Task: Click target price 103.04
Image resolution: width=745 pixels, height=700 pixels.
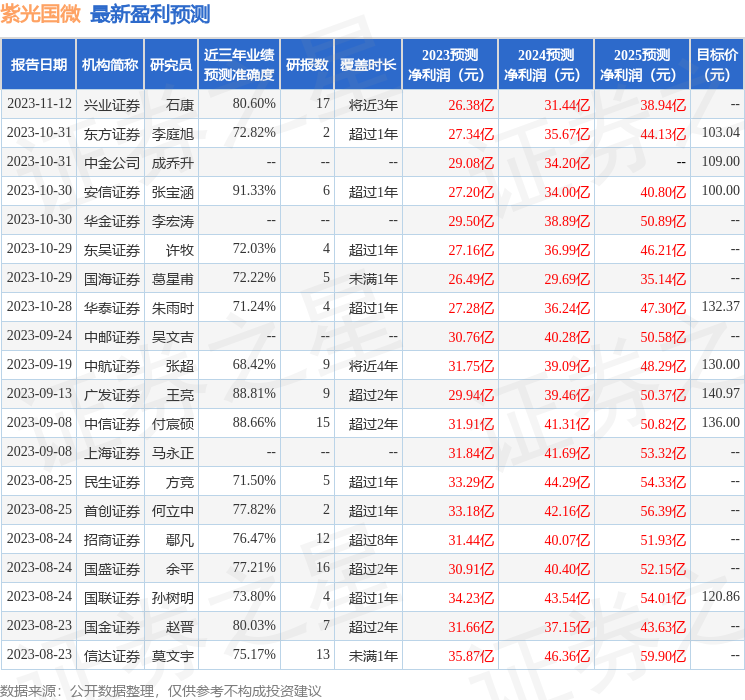Action: pyautogui.click(x=721, y=132)
